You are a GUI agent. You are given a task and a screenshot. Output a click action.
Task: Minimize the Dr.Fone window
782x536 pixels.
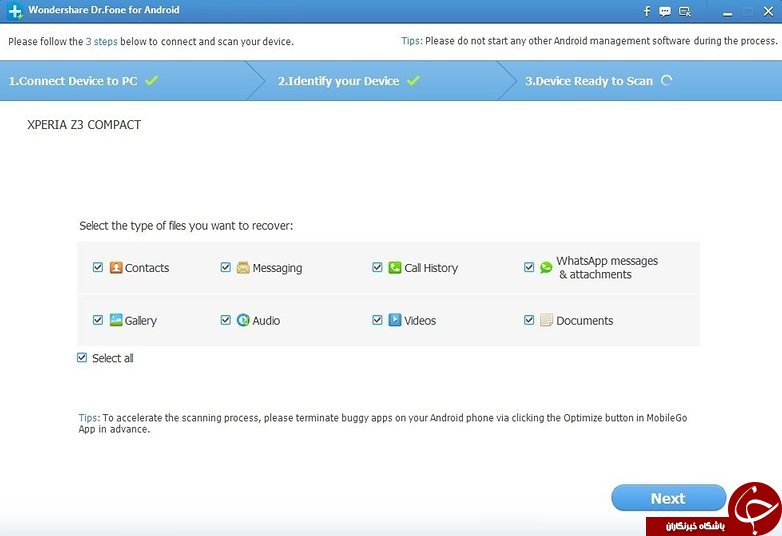coord(728,12)
